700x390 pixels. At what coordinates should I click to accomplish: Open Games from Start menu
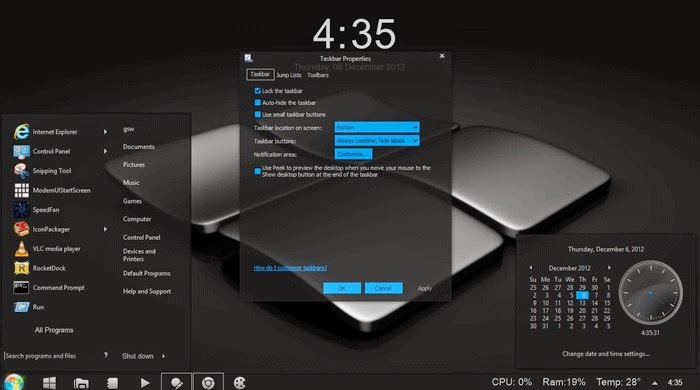tap(132, 201)
